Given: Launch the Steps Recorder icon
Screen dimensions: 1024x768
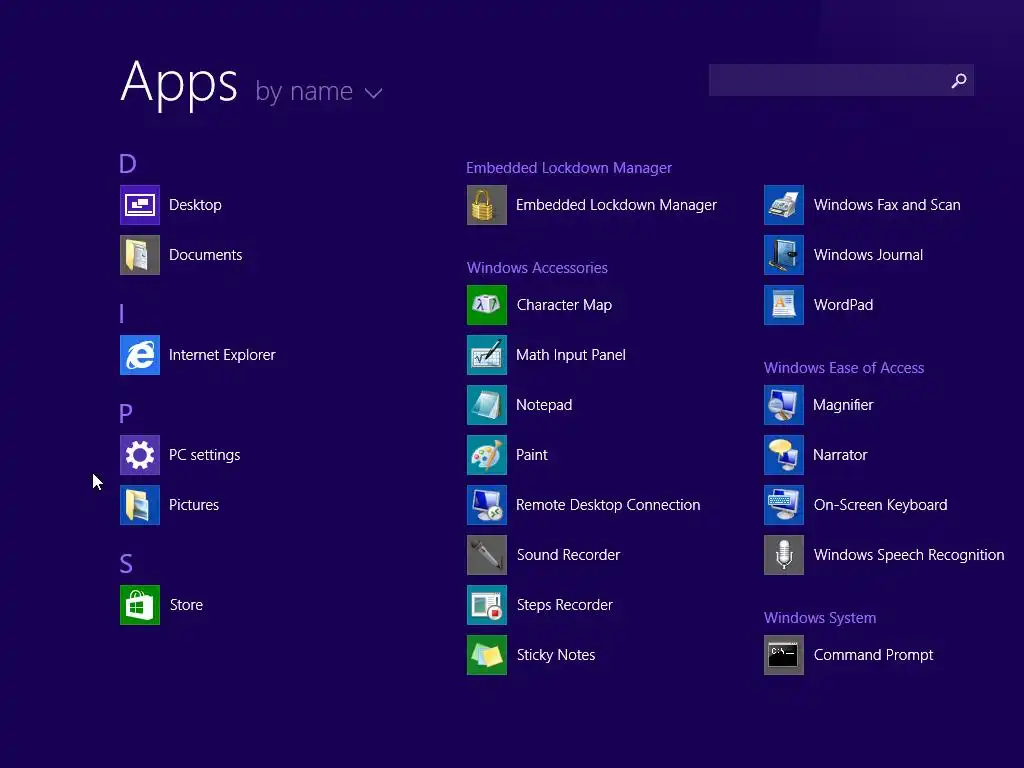Looking at the screenshot, I should (487, 605).
